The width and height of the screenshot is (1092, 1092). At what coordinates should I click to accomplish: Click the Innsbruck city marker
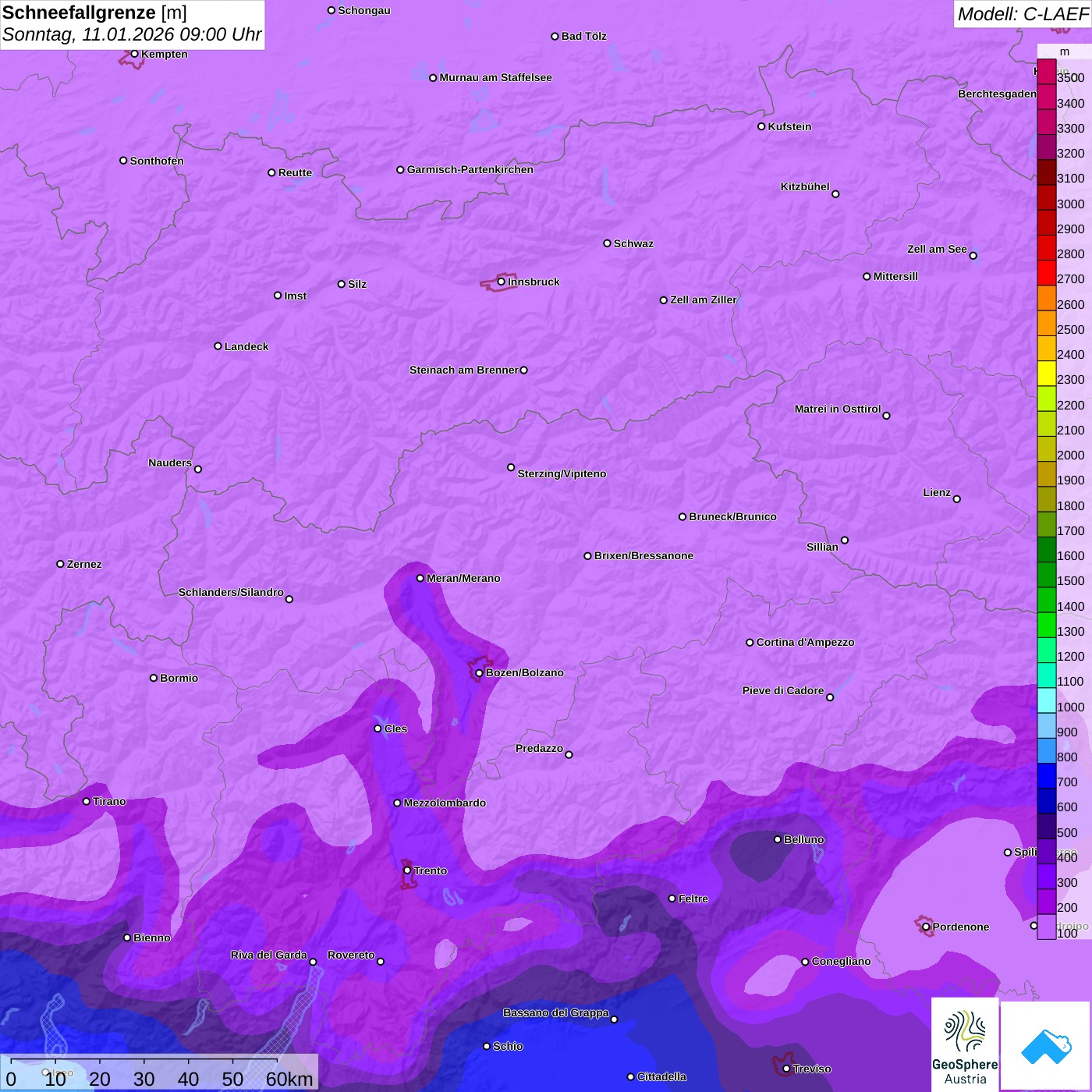coord(502,282)
